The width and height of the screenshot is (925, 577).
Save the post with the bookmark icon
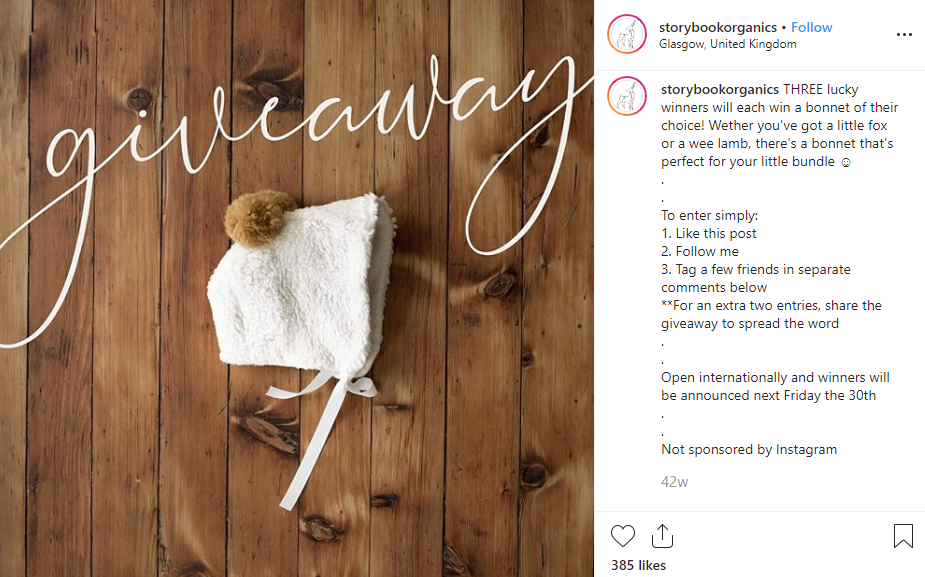coord(903,536)
